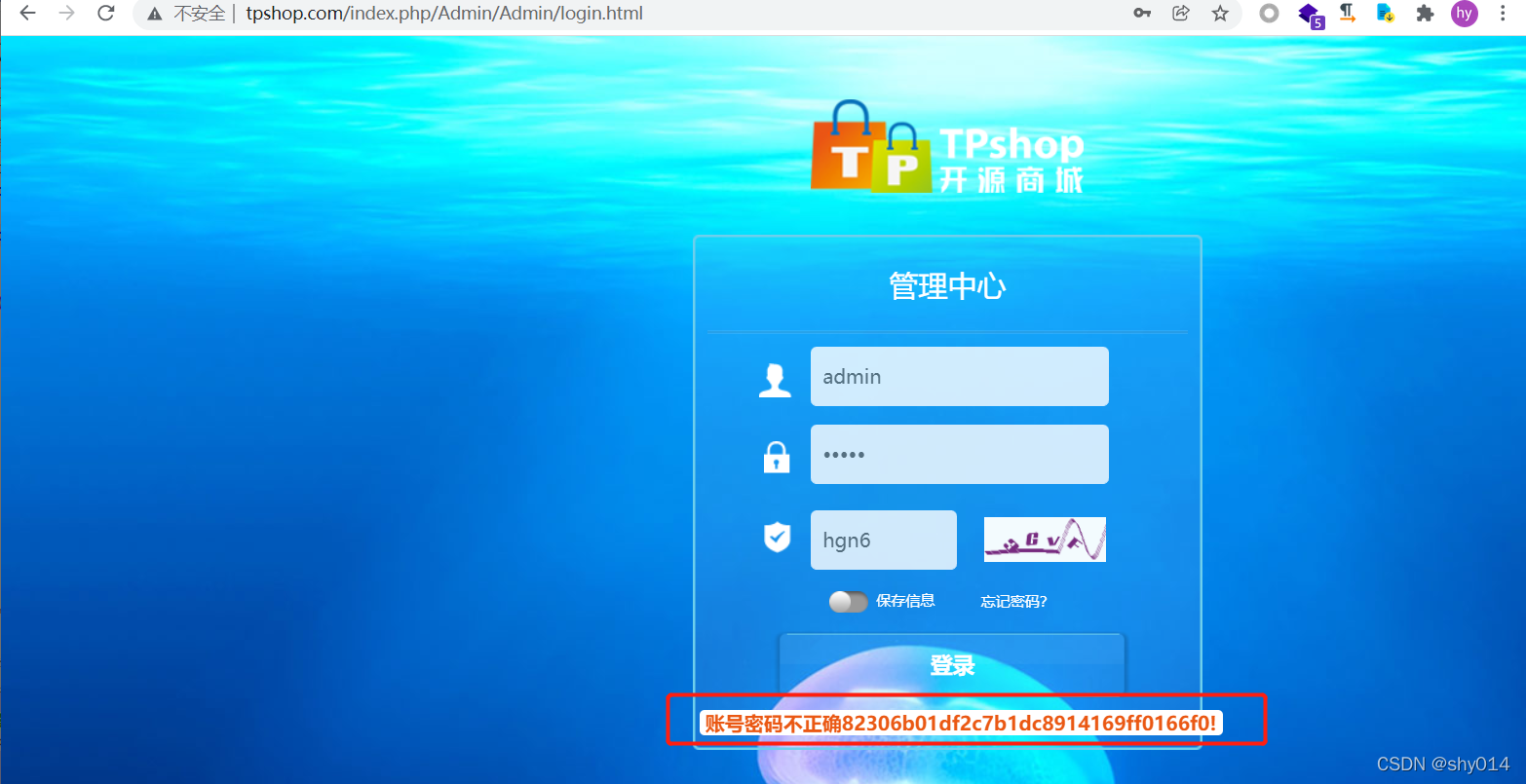Open the hy profile avatar
This screenshot has width=1526, height=784.
pos(1464,14)
